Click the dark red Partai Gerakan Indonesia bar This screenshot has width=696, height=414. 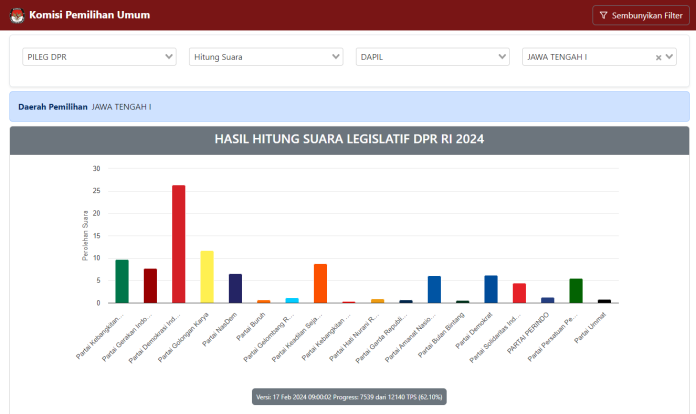click(150, 285)
